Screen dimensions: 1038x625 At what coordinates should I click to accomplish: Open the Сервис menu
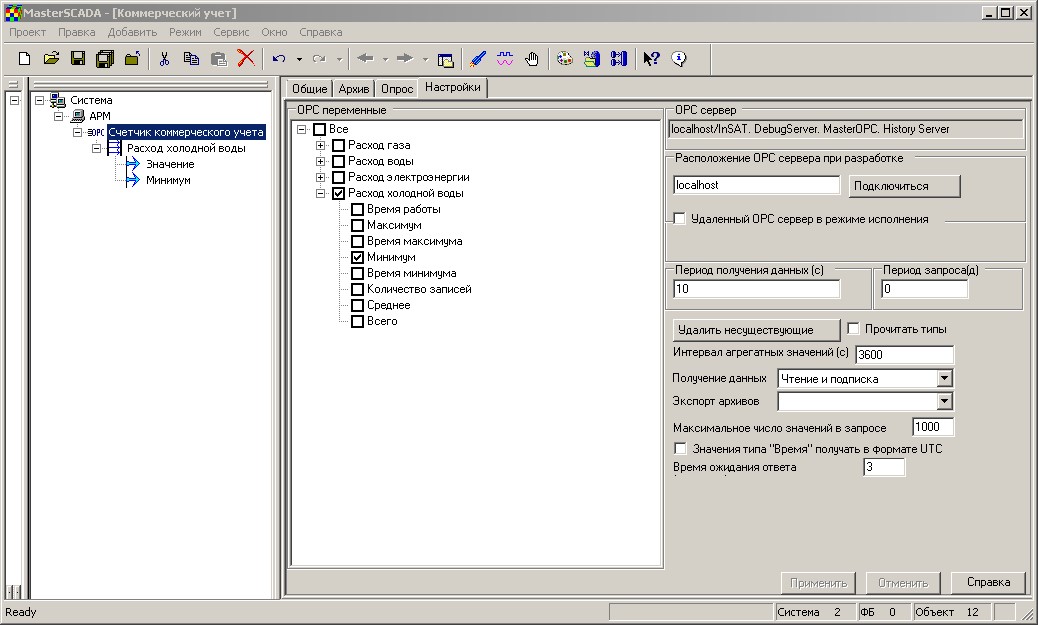(231, 32)
